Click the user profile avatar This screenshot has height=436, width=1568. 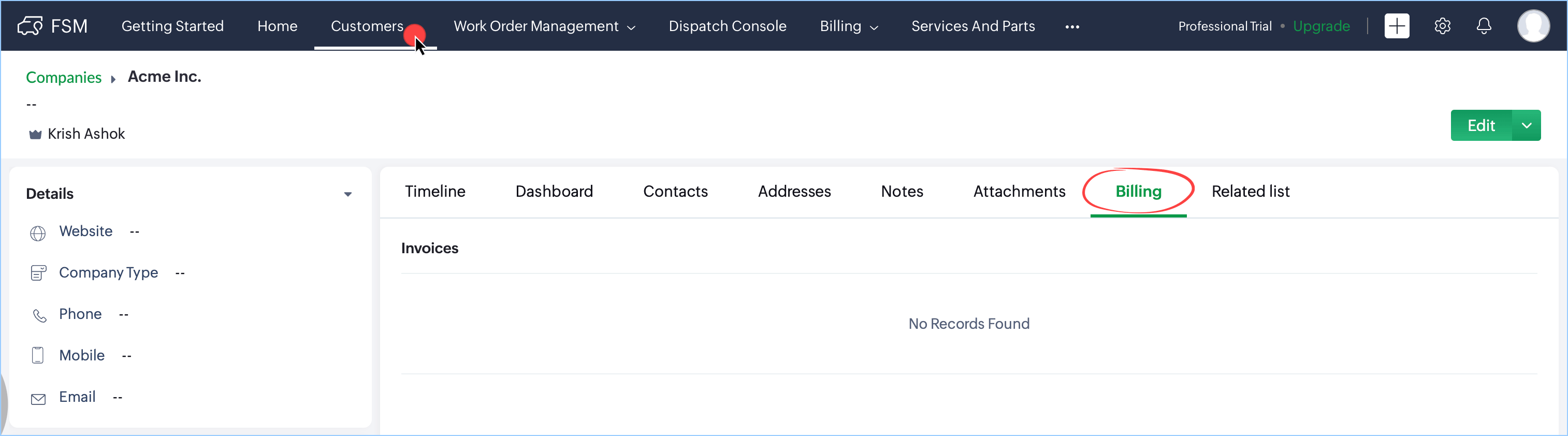tap(1533, 26)
